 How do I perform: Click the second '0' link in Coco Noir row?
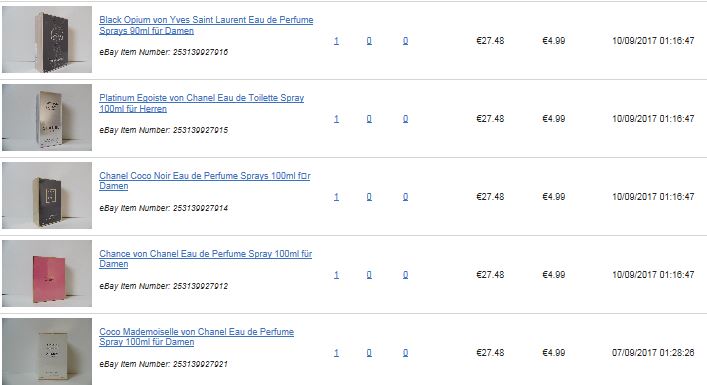point(405,197)
